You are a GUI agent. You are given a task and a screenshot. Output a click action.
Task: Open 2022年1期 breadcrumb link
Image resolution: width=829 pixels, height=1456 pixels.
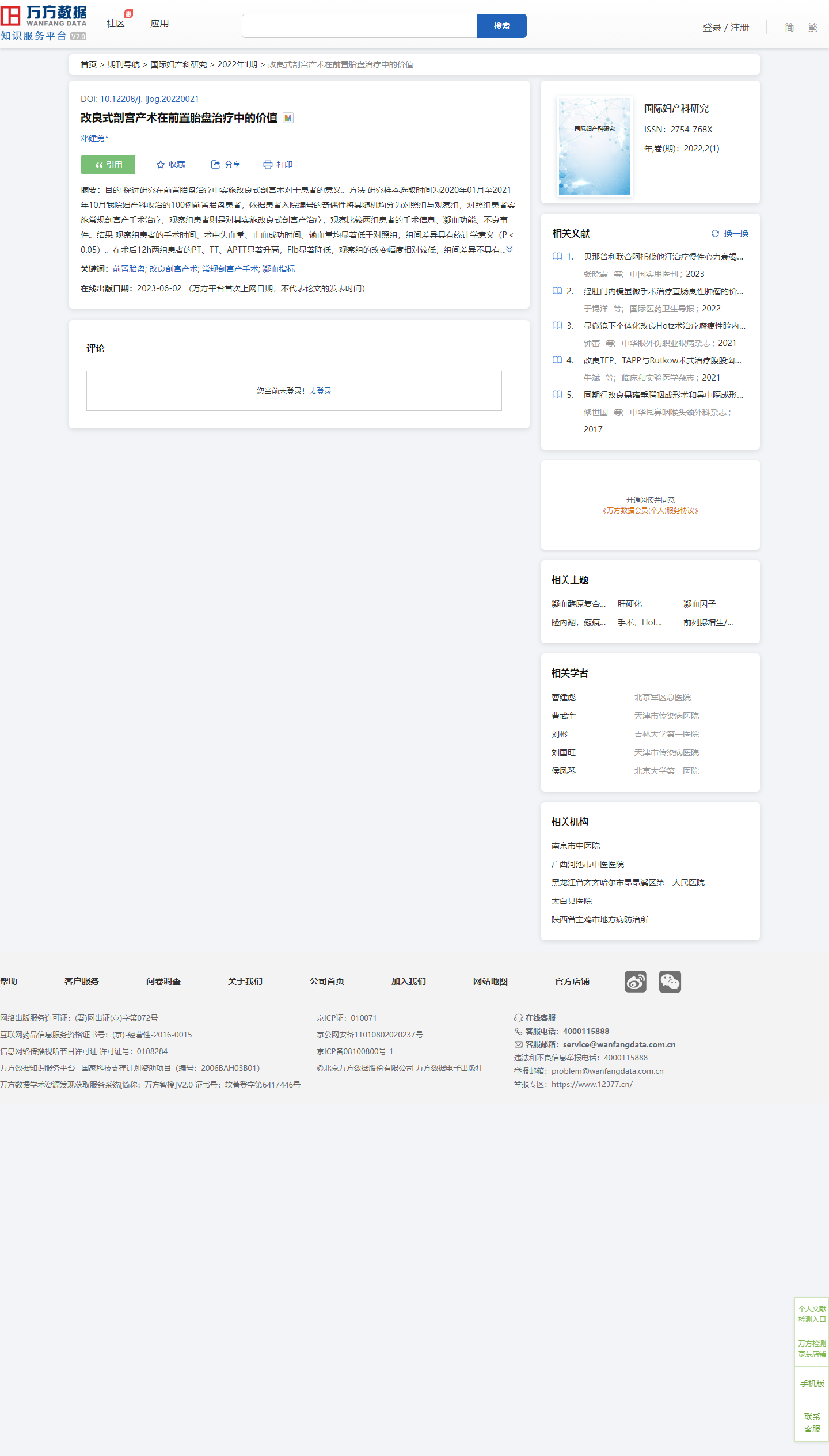coord(237,64)
